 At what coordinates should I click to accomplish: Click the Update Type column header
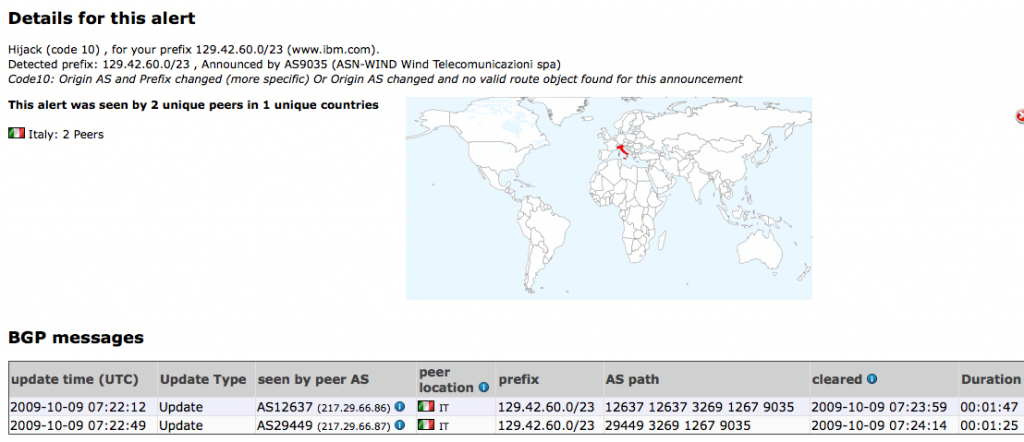tap(202, 380)
